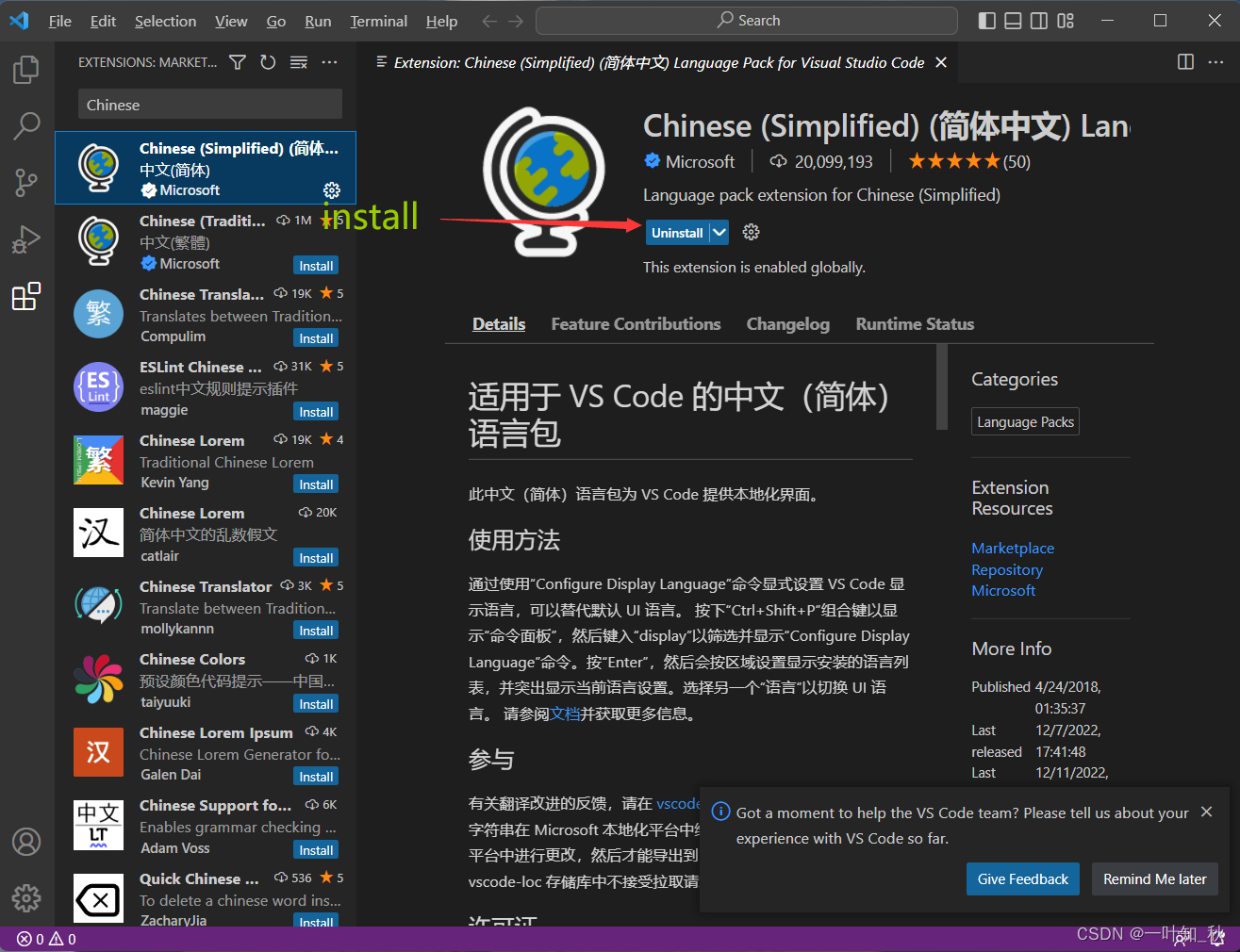The width and height of the screenshot is (1240, 952).
Task: Click the Language Packs category tag
Action: point(1025,421)
